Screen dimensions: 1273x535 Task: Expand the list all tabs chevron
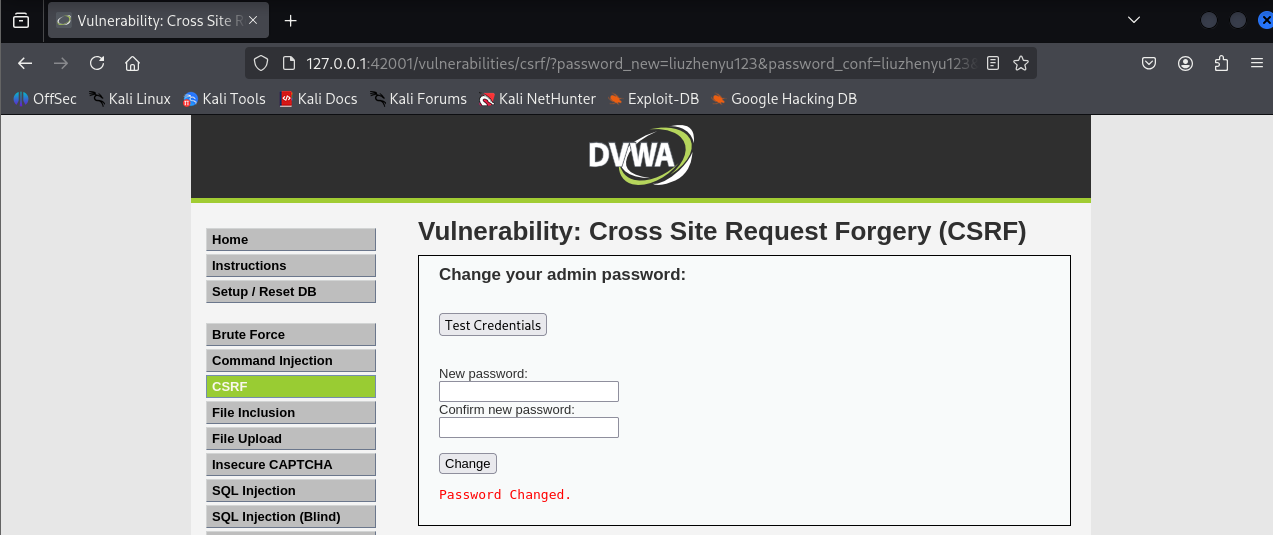pyautogui.click(x=1134, y=20)
